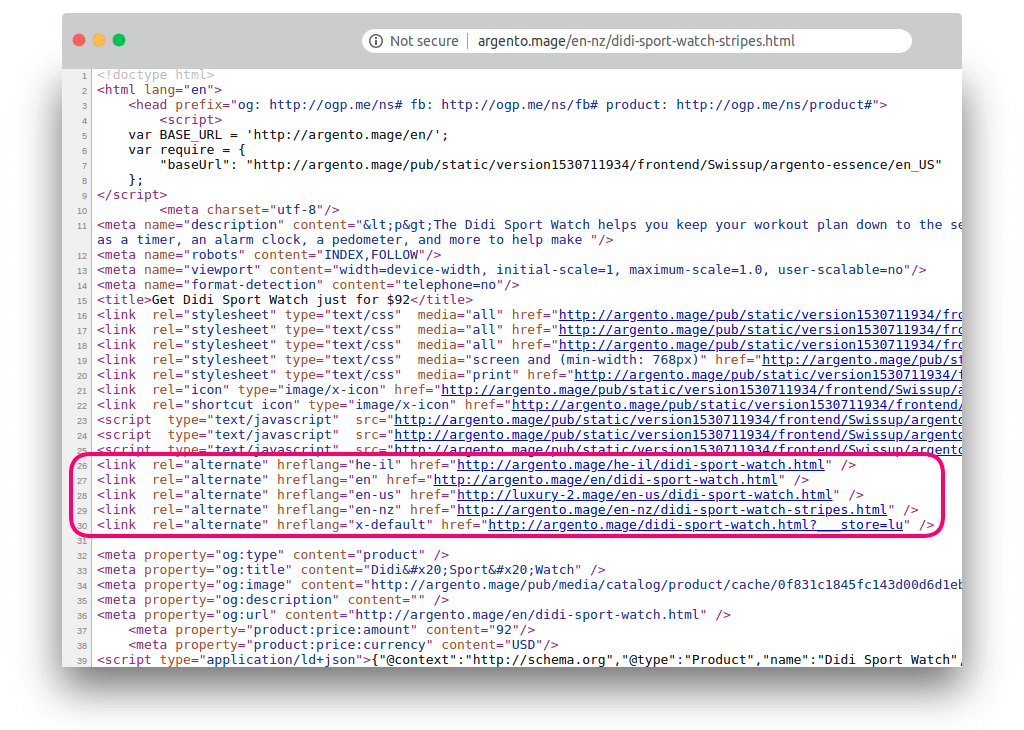Open the script src link on line 24
1024x730 pixels.
pos(678,435)
